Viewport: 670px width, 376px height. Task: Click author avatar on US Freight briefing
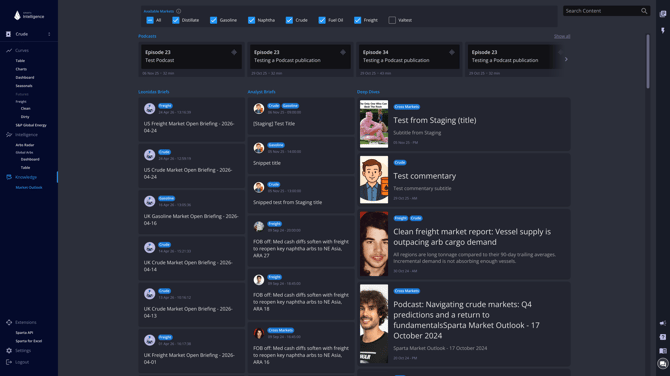(x=150, y=109)
